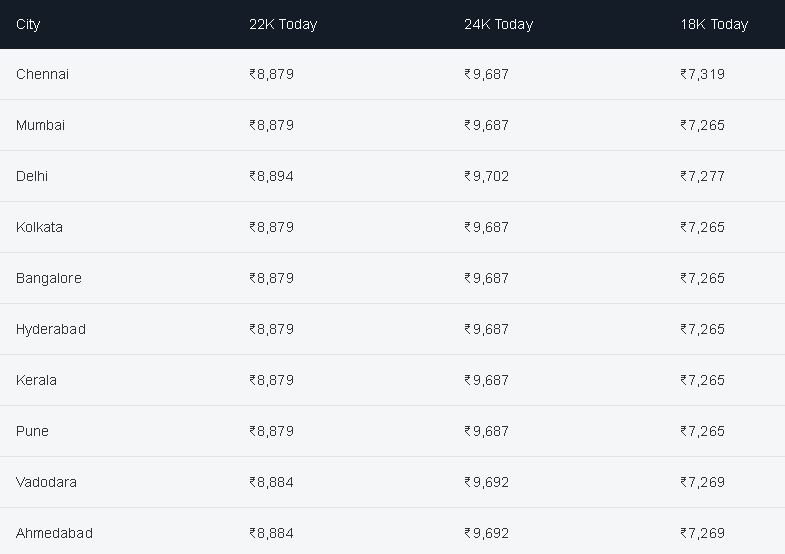The height and width of the screenshot is (554, 785).
Task: Click Ahmedabad's 22K price ₹8,884
Action: pyautogui.click(x=271, y=533)
